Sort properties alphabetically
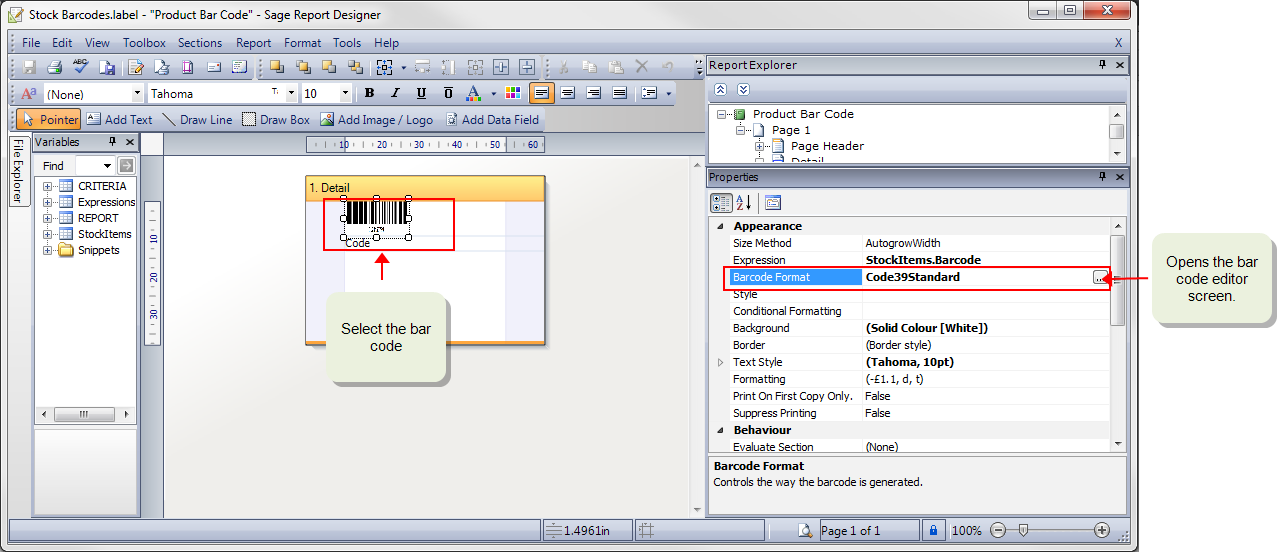This screenshot has height=552, width=1287. [x=743, y=203]
